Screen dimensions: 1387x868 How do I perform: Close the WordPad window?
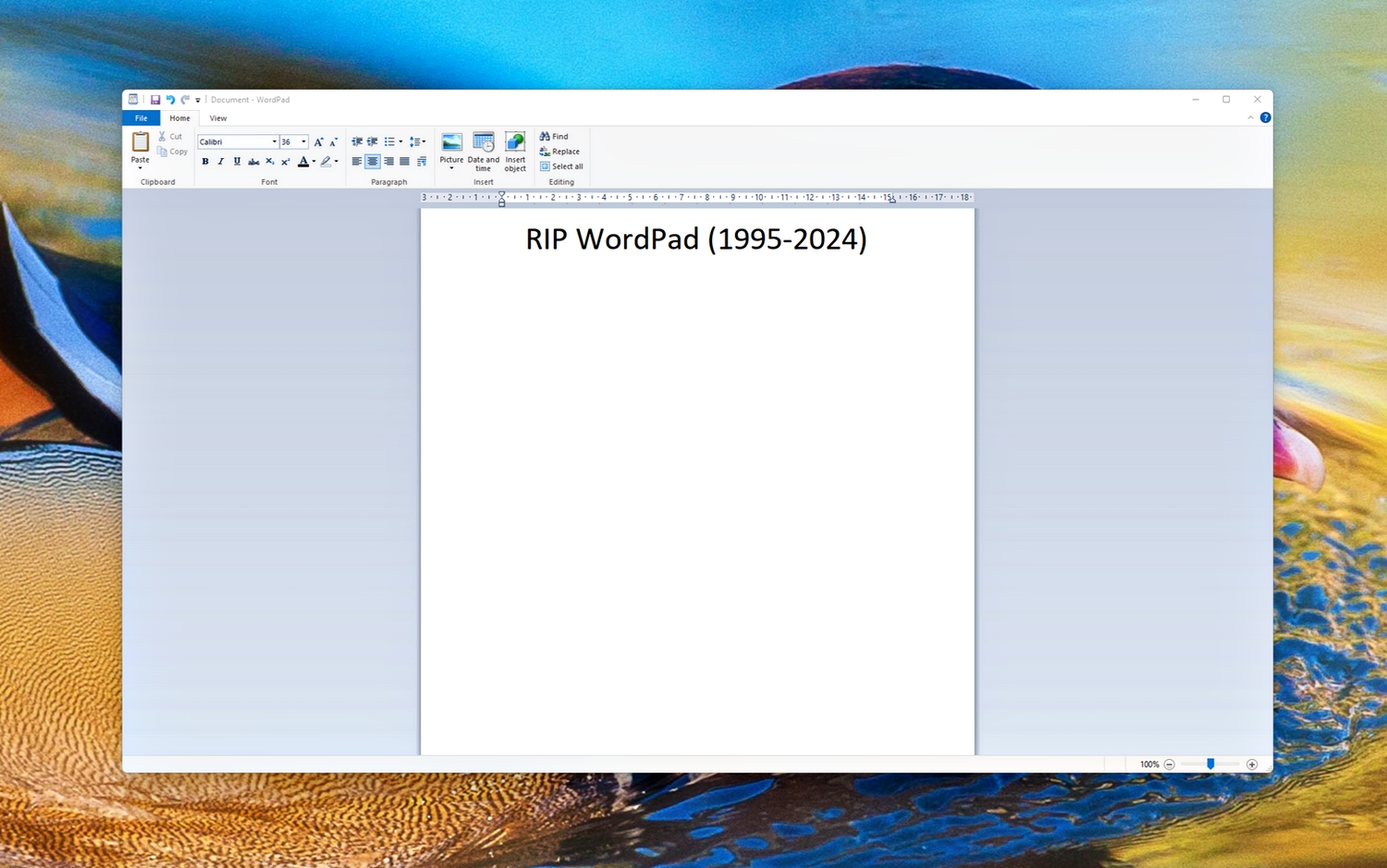coord(1258,99)
